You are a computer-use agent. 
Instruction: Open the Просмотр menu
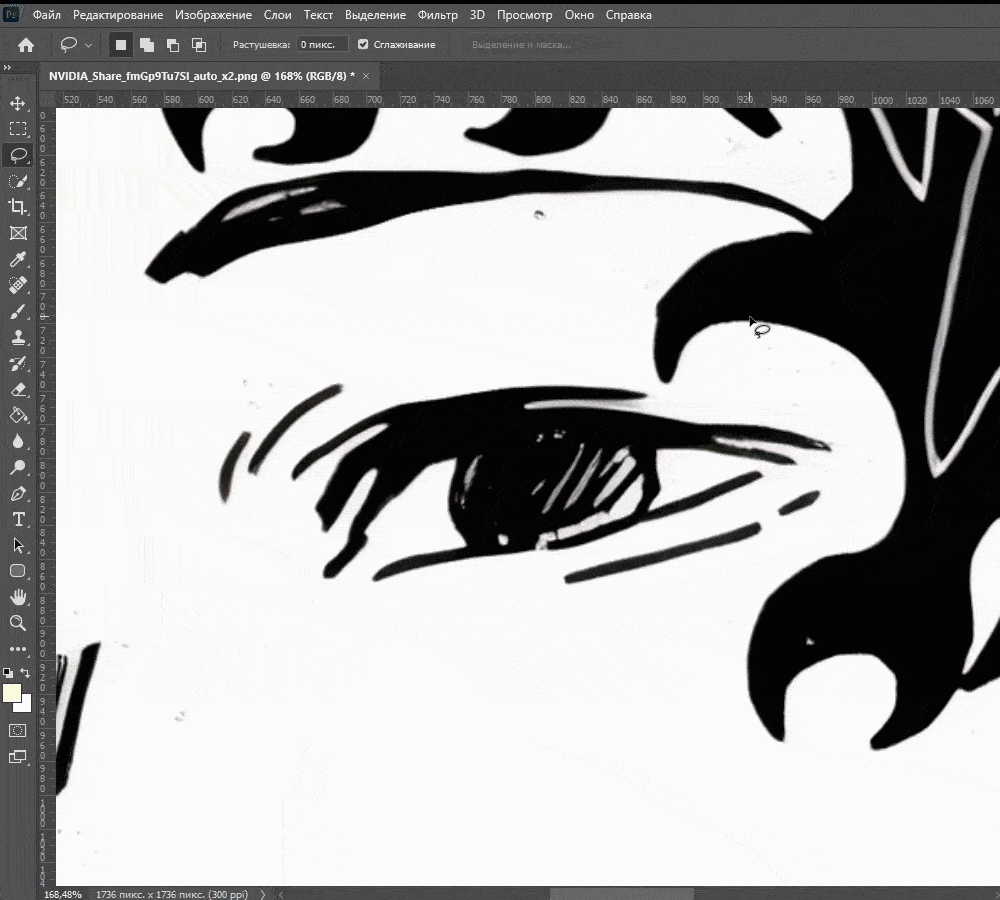tap(524, 15)
